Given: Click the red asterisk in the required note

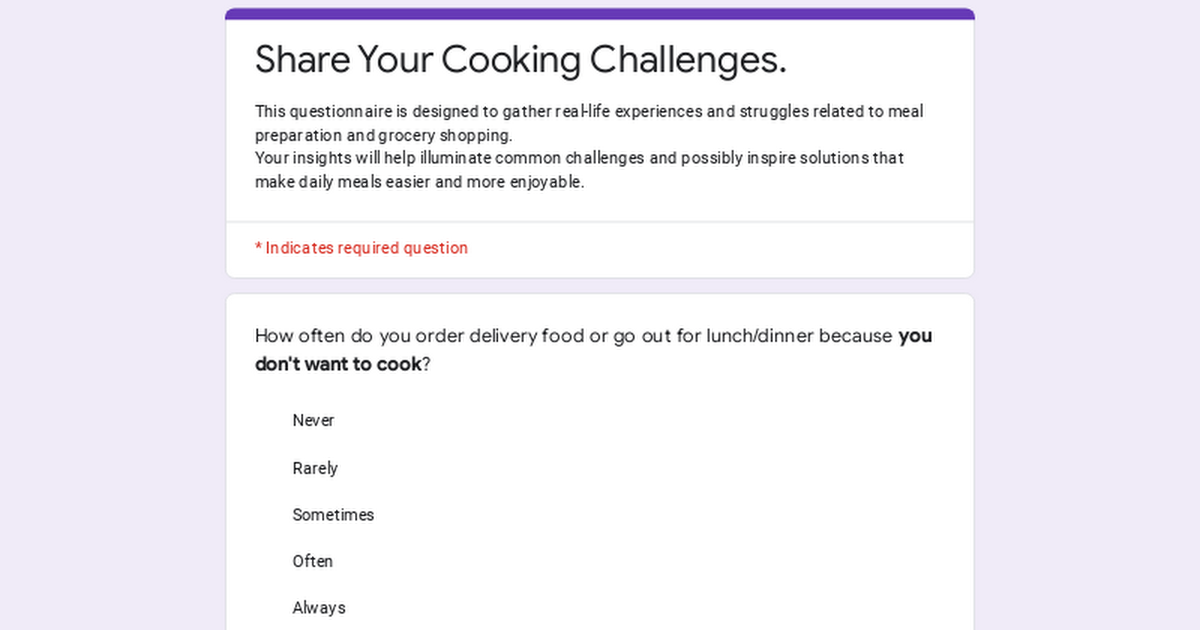Looking at the screenshot, I should coord(258,246).
